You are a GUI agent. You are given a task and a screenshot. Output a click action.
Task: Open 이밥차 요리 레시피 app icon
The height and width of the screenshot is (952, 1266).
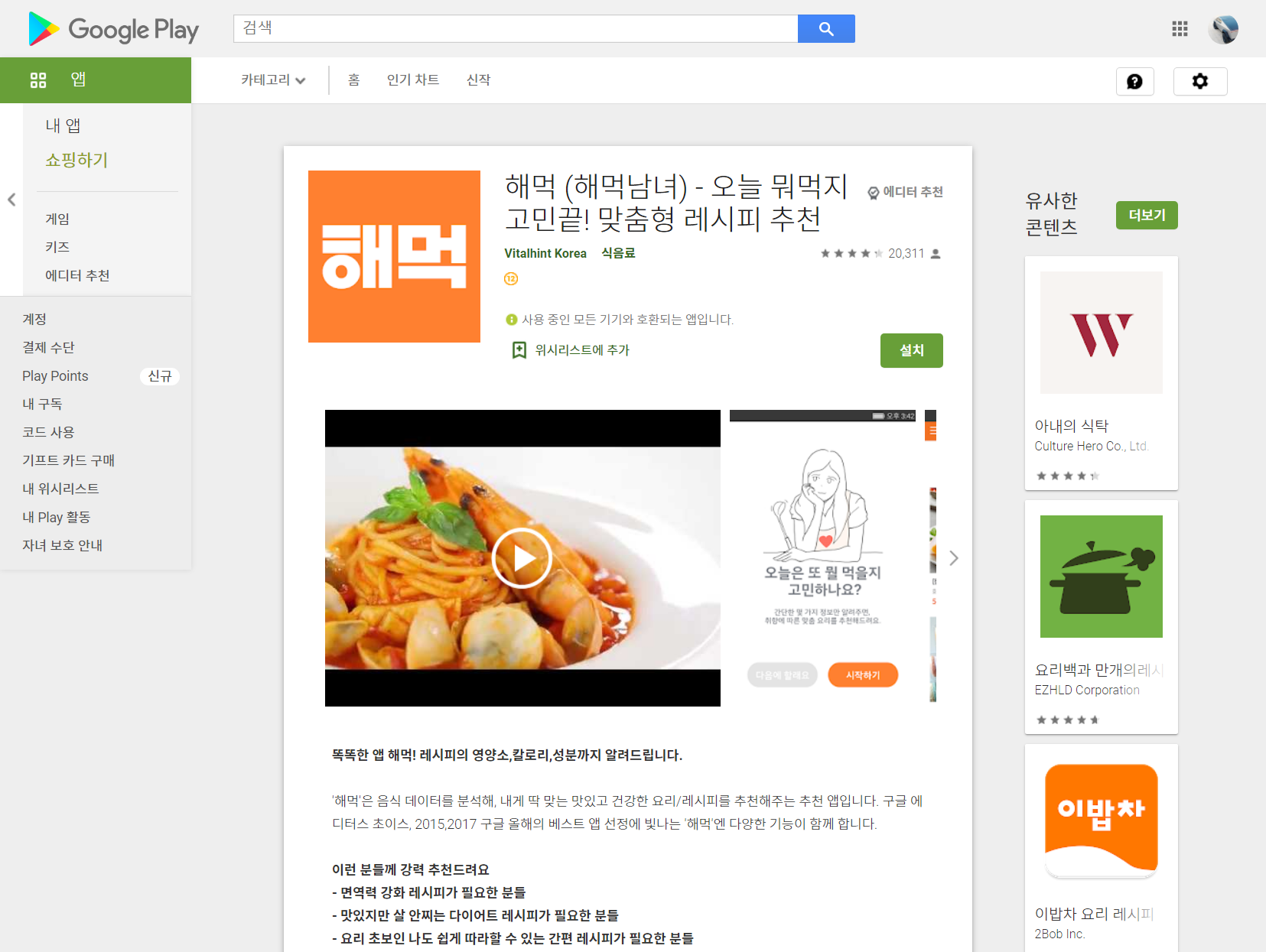click(x=1102, y=820)
